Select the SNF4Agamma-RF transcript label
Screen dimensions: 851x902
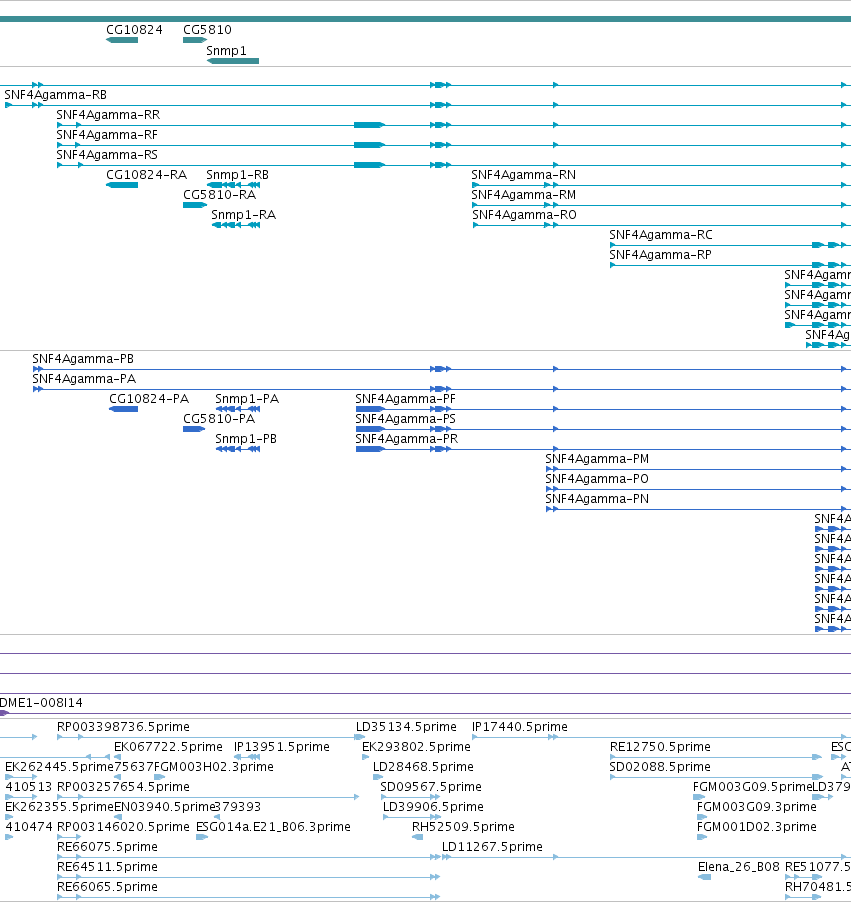(107, 135)
